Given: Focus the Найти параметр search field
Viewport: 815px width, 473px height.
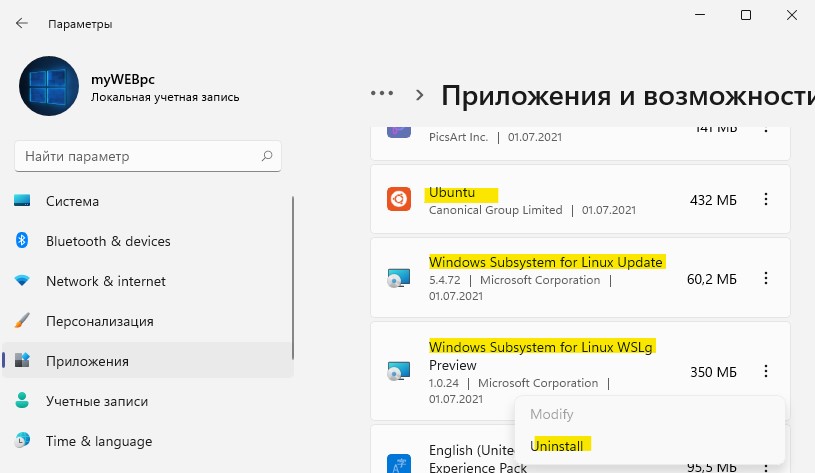Looking at the screenshot, I should (x=148, y=156).
